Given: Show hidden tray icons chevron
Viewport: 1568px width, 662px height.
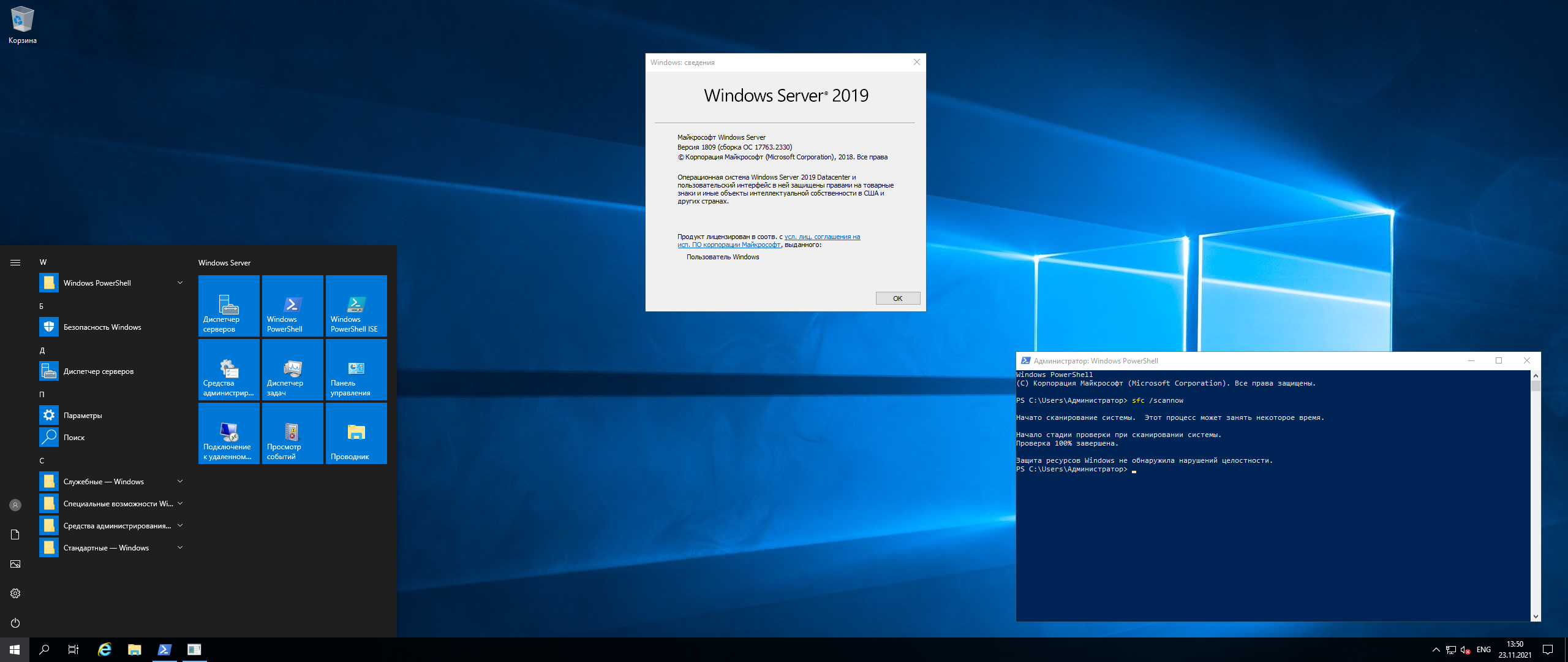Looking at the screenshot, I should pos(1436,650).
